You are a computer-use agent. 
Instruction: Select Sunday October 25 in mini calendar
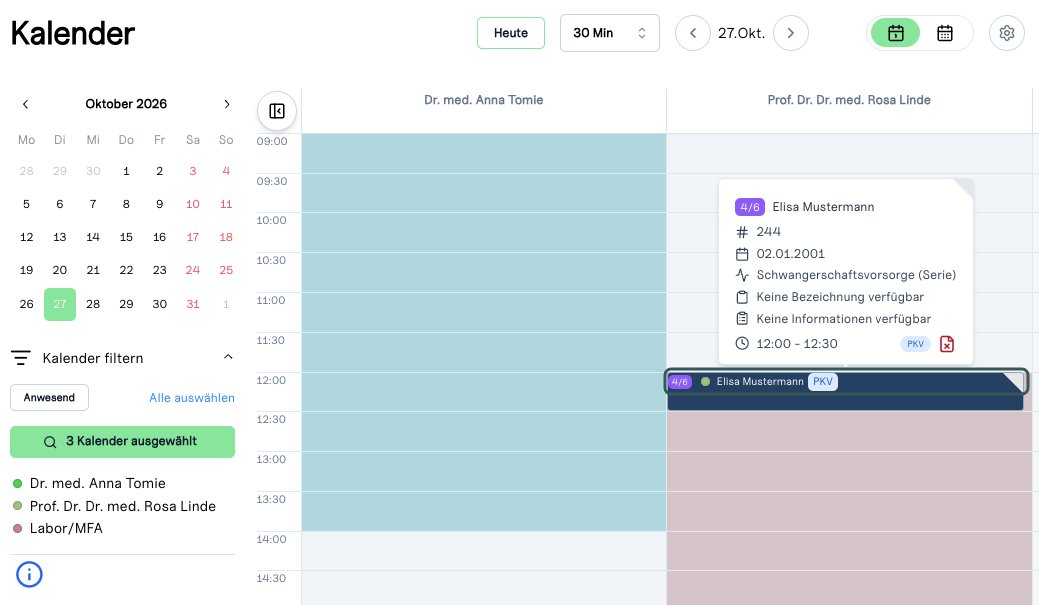[x=226, y=270]
